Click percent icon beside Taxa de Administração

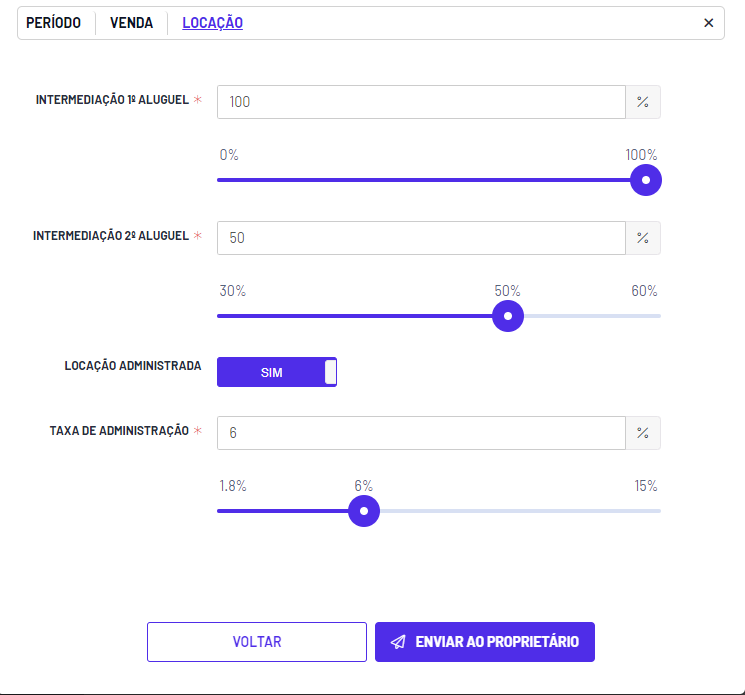tap(643, 433)
